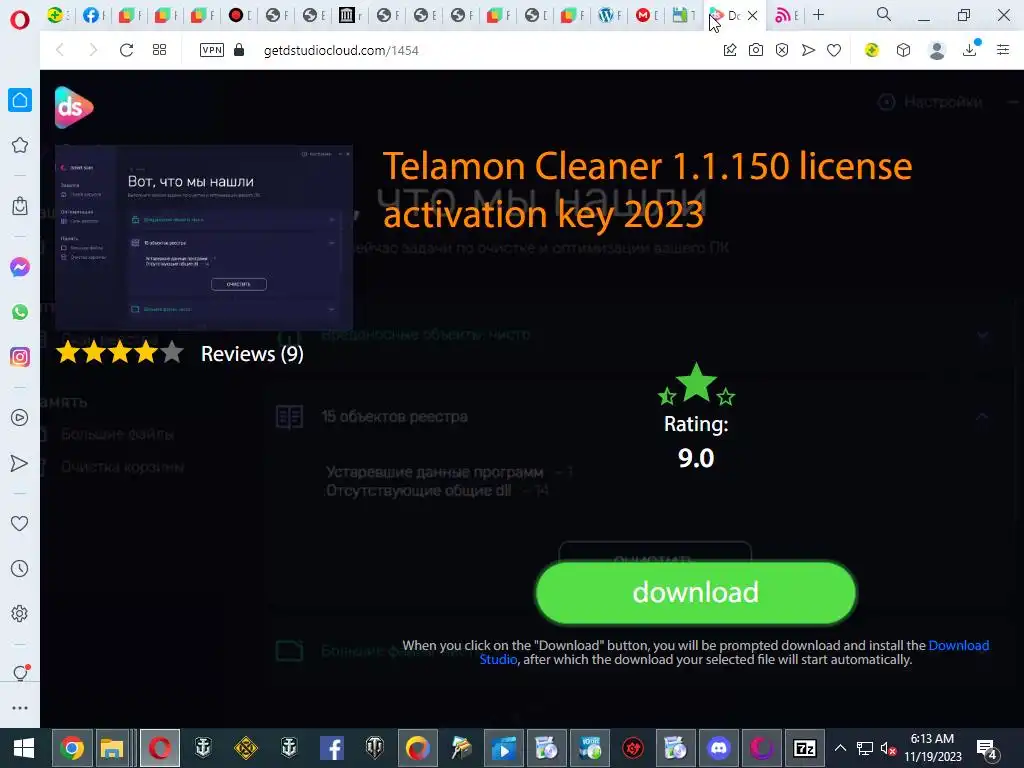Open the Easy Setup menu icon
Screen dimensions: 1024x768
[1003, 50]
